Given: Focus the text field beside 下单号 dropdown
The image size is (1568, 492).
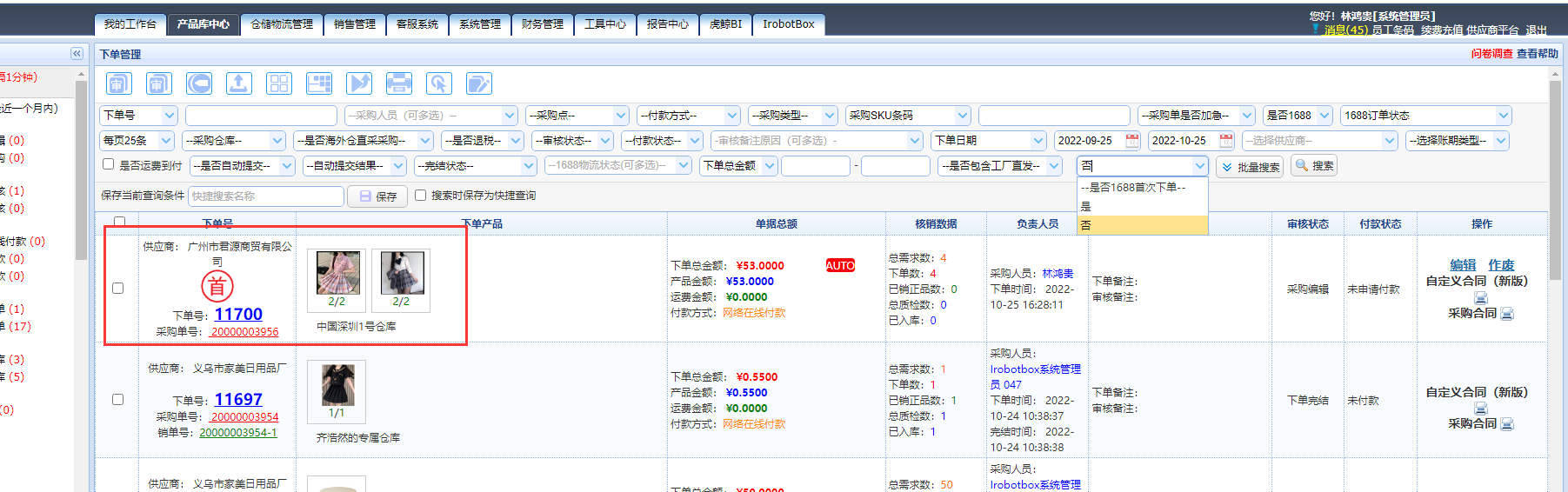Looking at the screenshot, I should (x=261, y=116).
